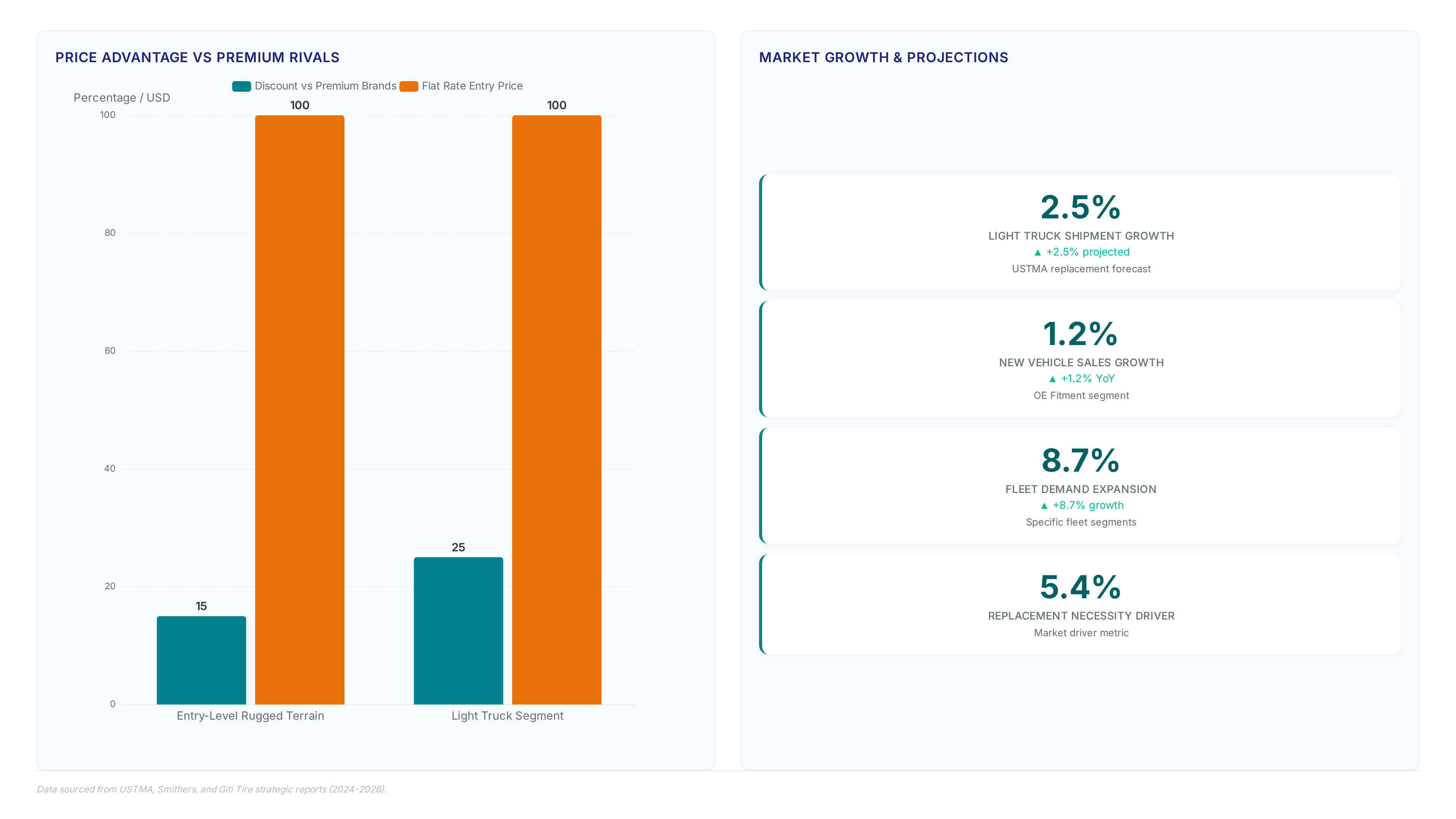Click the New Vehicle Sales Growth label

point(1081,363)
